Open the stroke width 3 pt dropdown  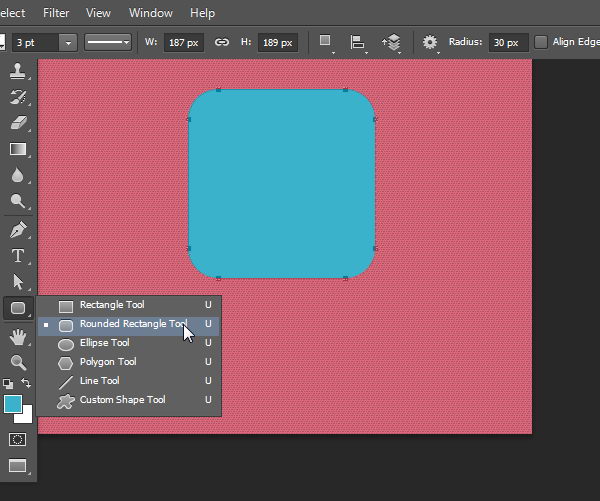[x=67, y=42]
